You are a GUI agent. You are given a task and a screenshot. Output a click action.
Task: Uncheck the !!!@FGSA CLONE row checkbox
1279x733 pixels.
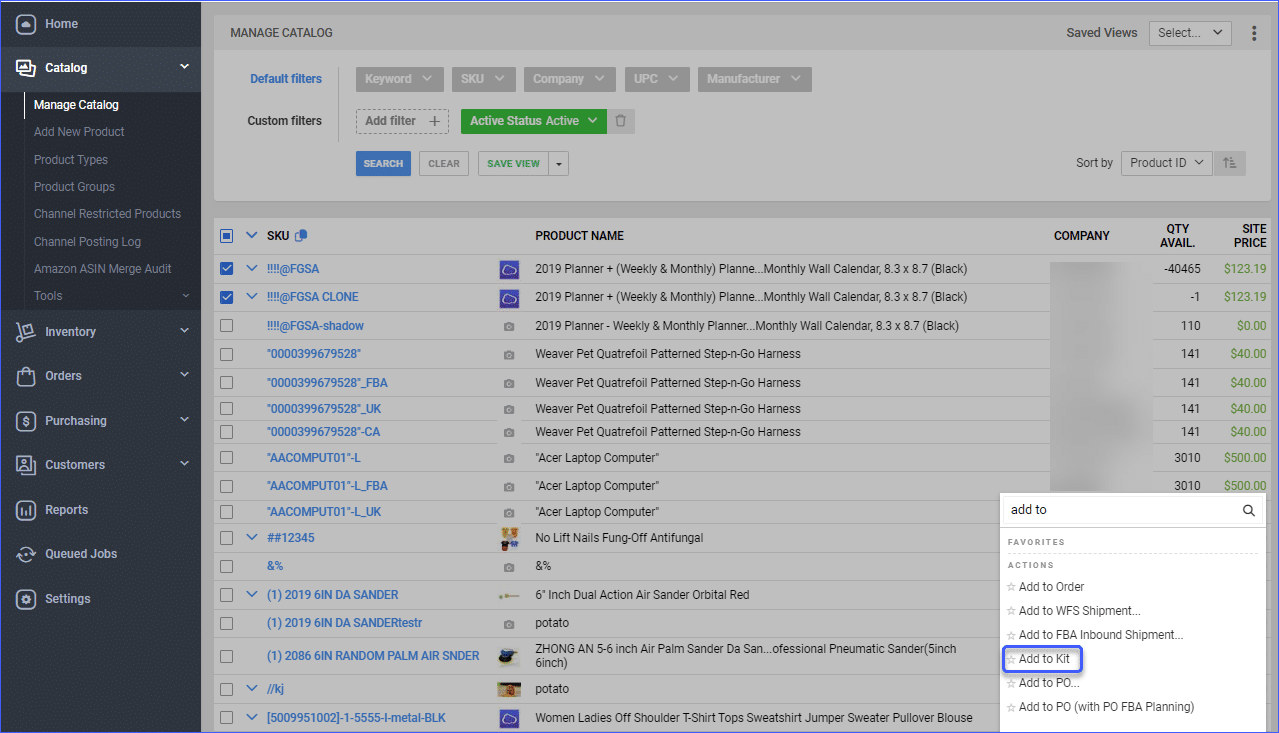226,296
